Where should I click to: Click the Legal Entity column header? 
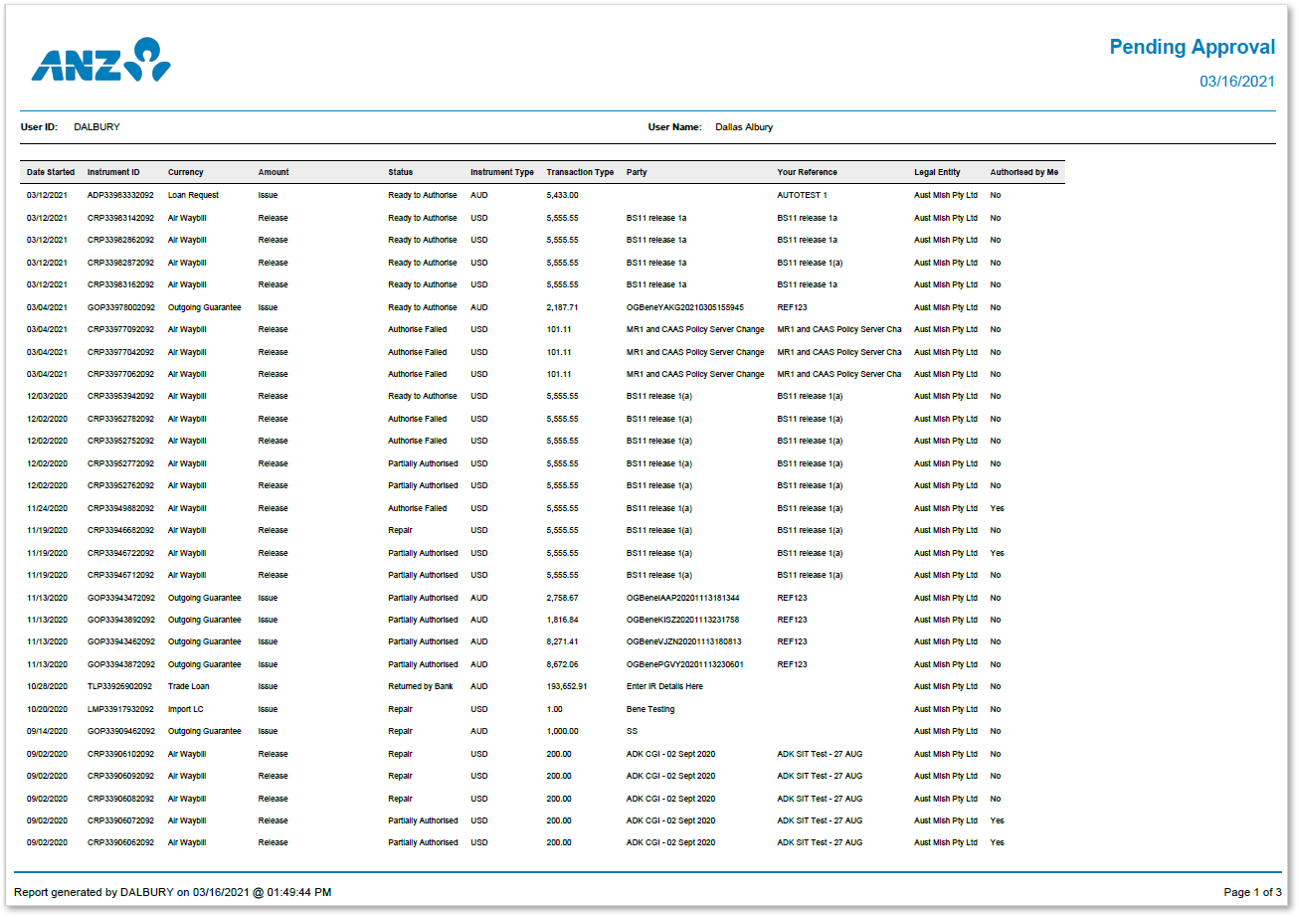pyautogui.click(x=937, y=172)
